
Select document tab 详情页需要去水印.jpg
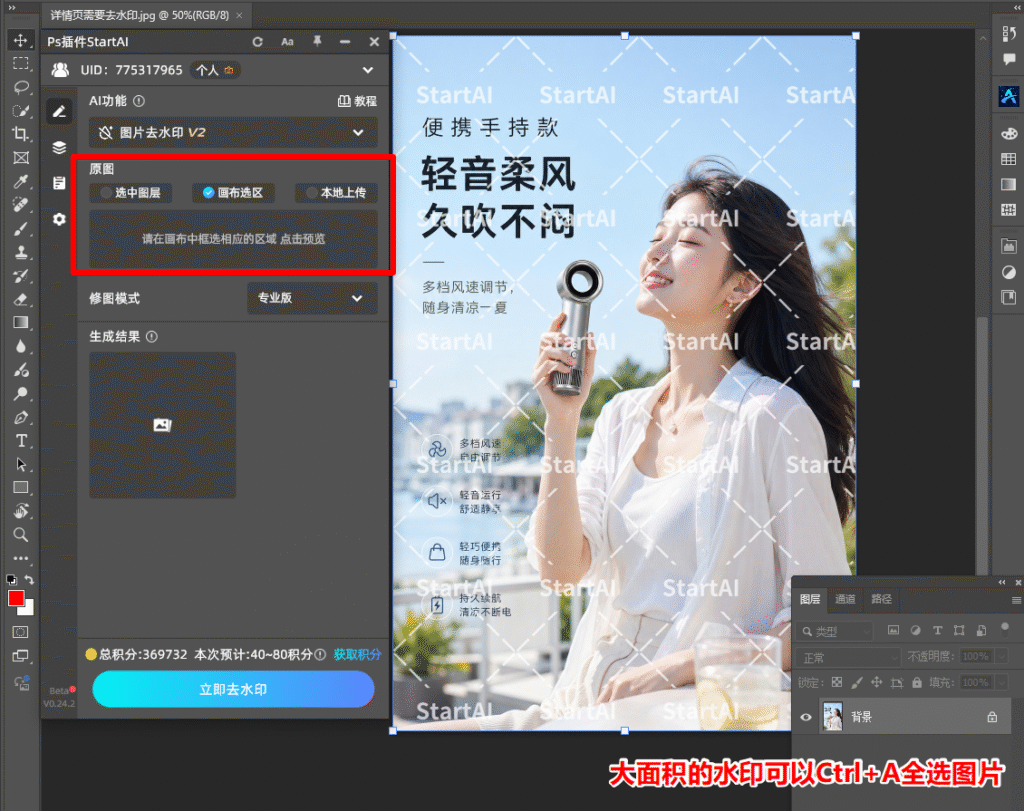140,15
